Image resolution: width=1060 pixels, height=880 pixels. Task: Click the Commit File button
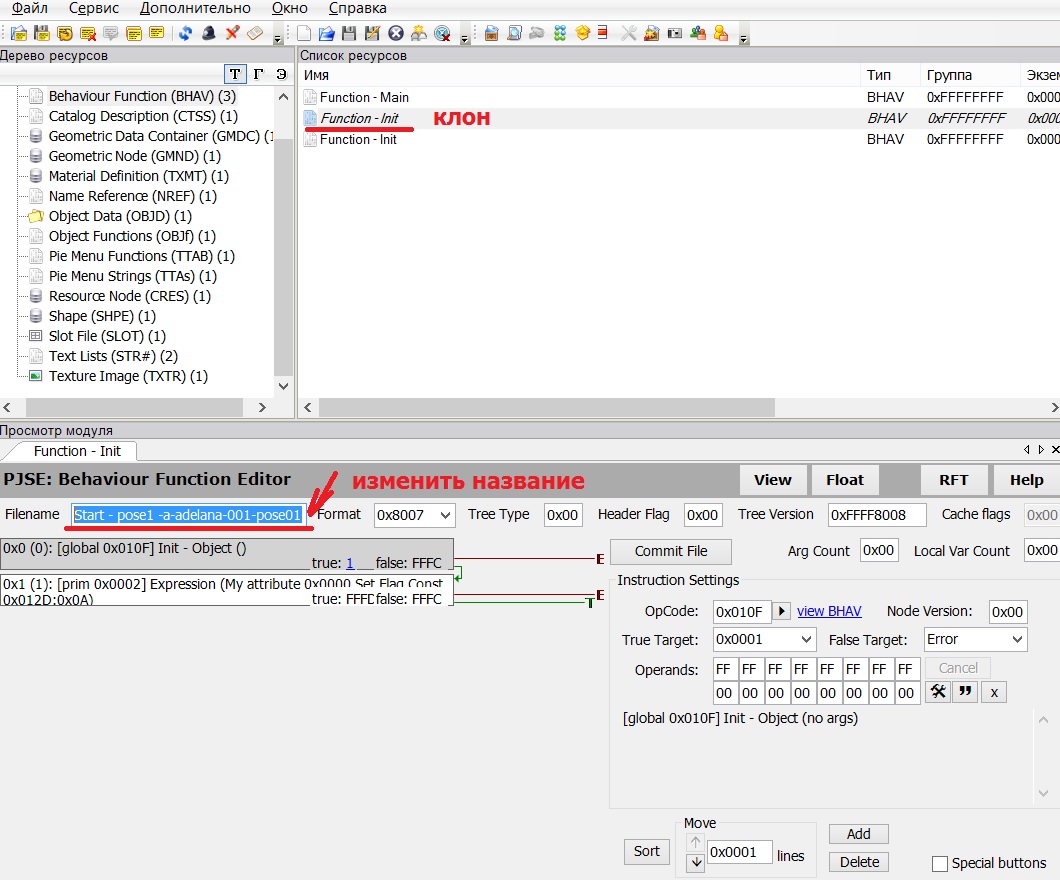pyautogui.click(x=670, y=551)
